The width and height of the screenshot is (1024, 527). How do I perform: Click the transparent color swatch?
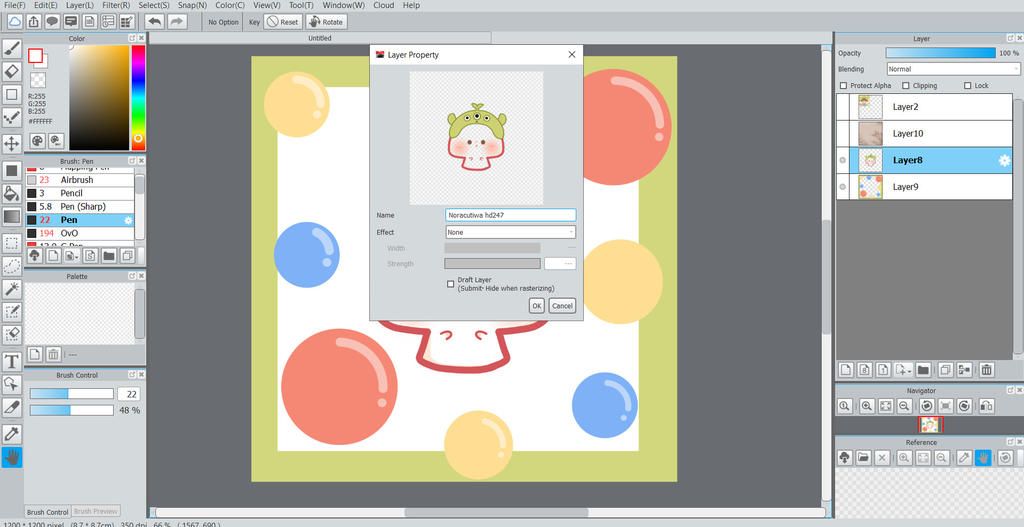pyautogui.click(x=39, y=80)
